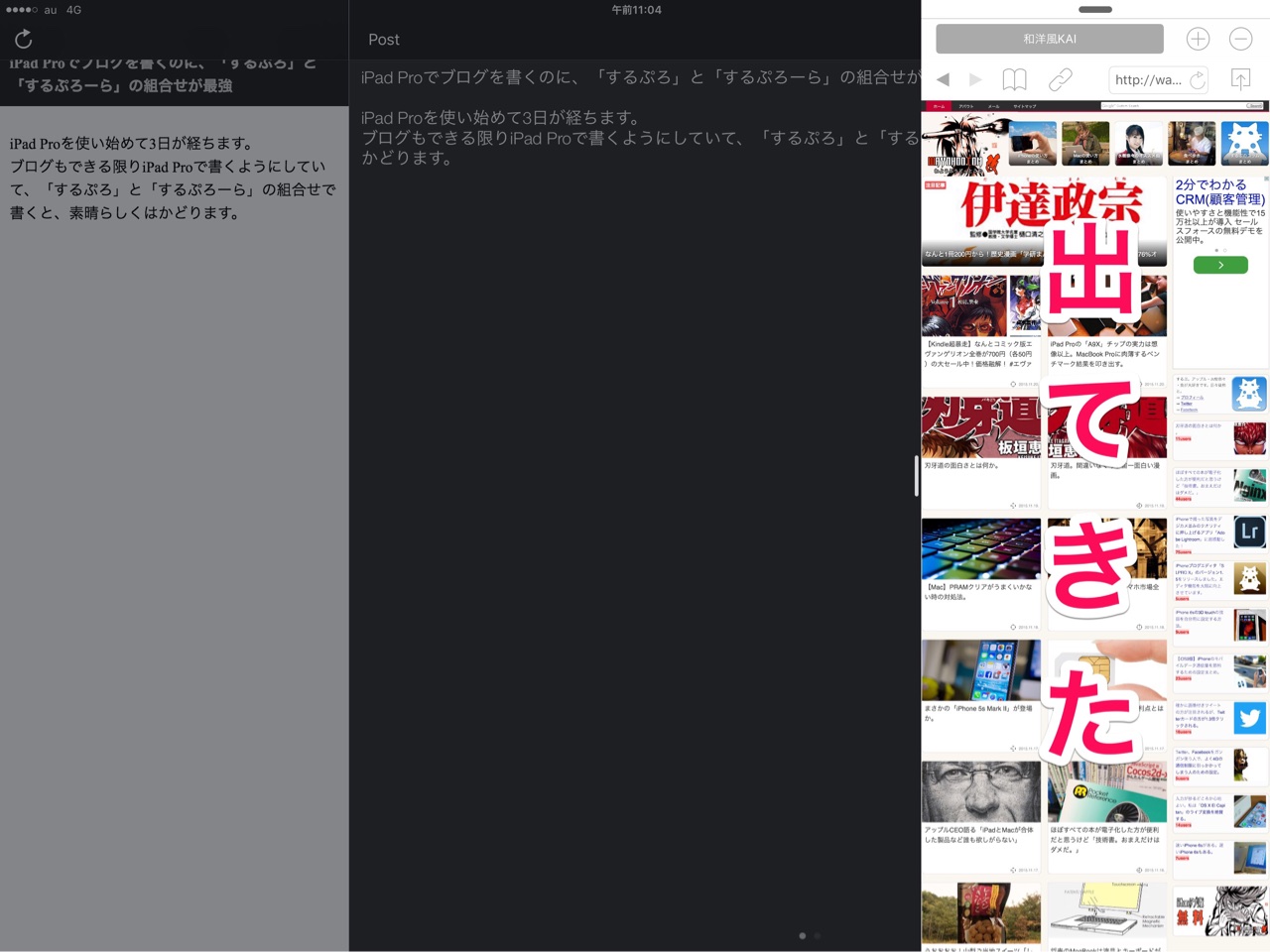This screenshot has height=952, width=1270.
Task: Go back with the left arrow icon
Action: coord(943,79)
